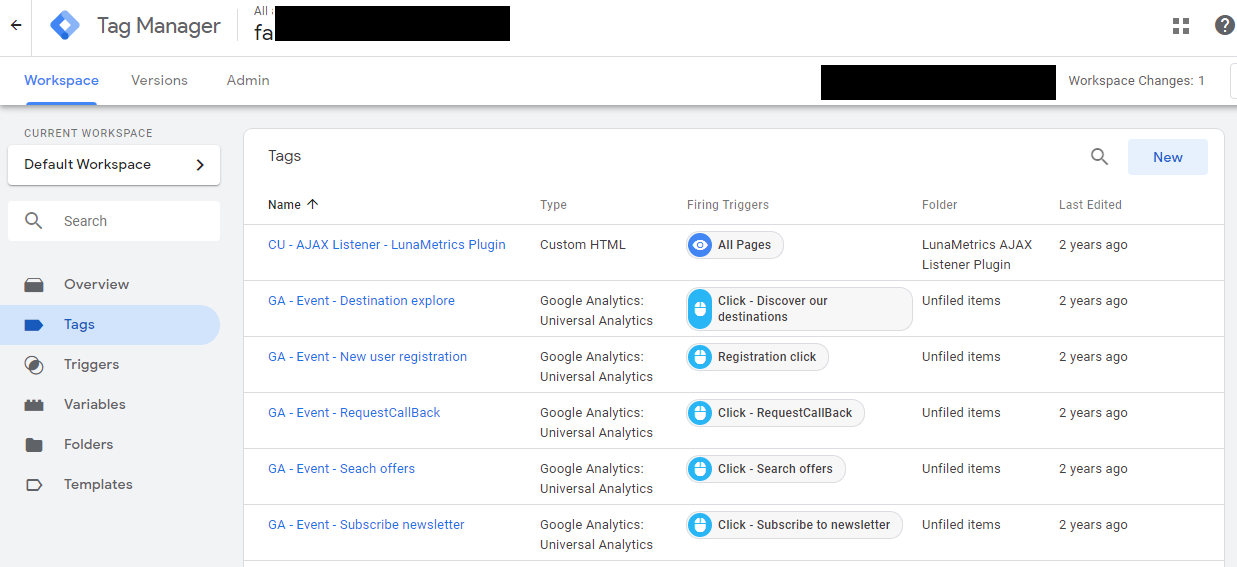Open GA - Event - Destination explore tag
Screen dimensions: 1237x567
361,301
